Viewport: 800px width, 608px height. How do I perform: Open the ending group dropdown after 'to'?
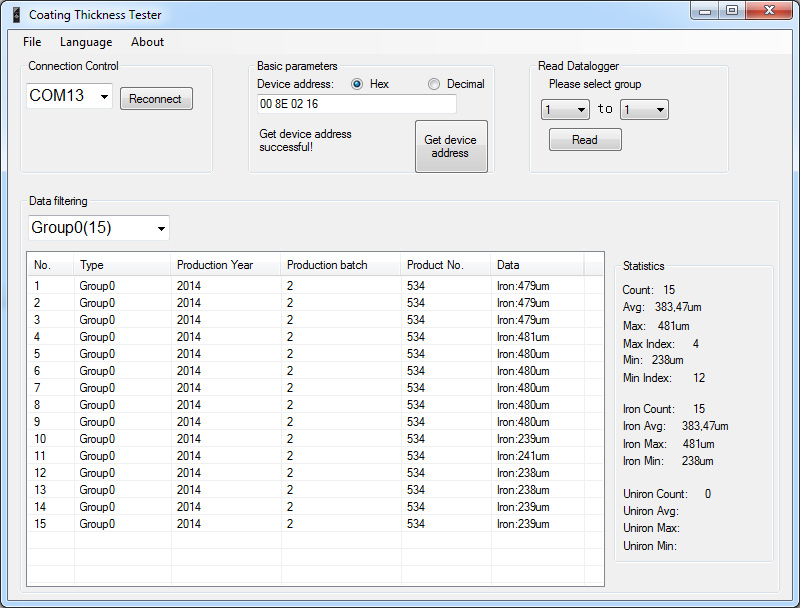[x=658, y=110]
